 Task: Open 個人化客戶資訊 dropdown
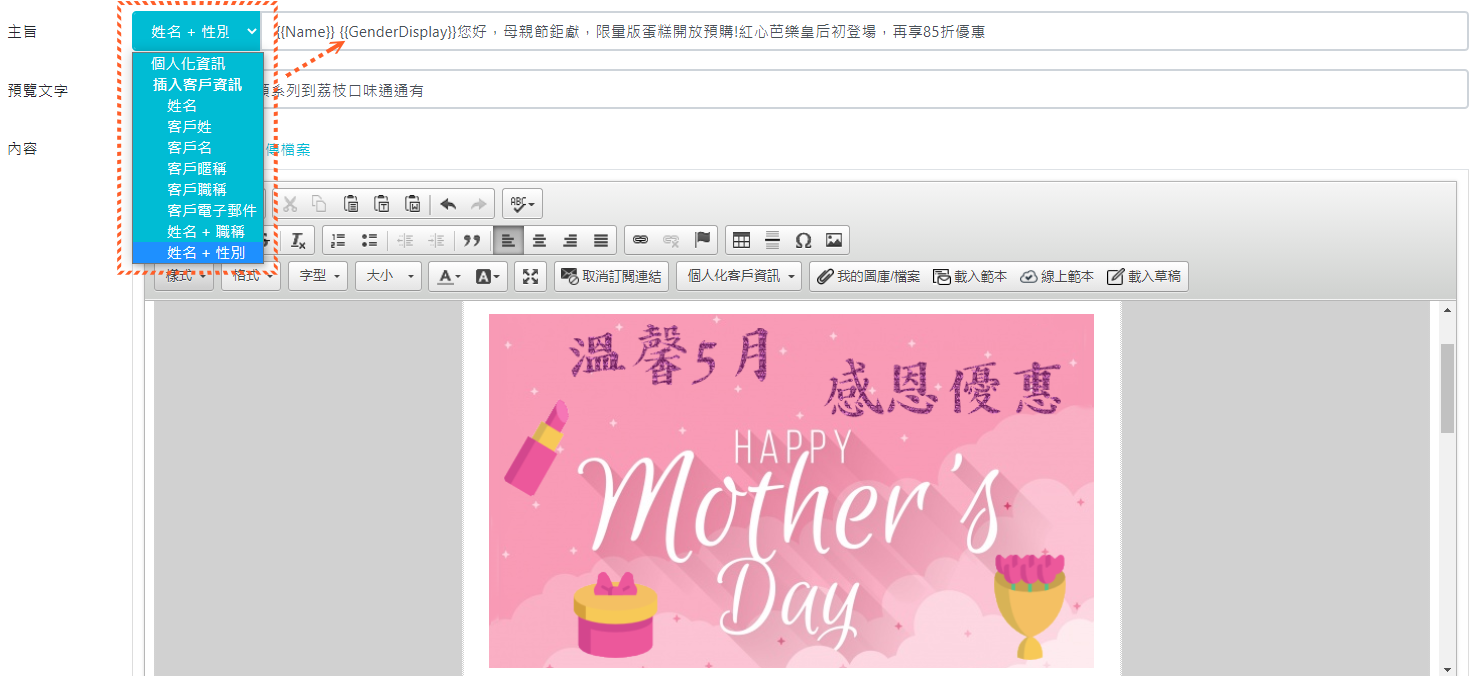coord(739,276)
